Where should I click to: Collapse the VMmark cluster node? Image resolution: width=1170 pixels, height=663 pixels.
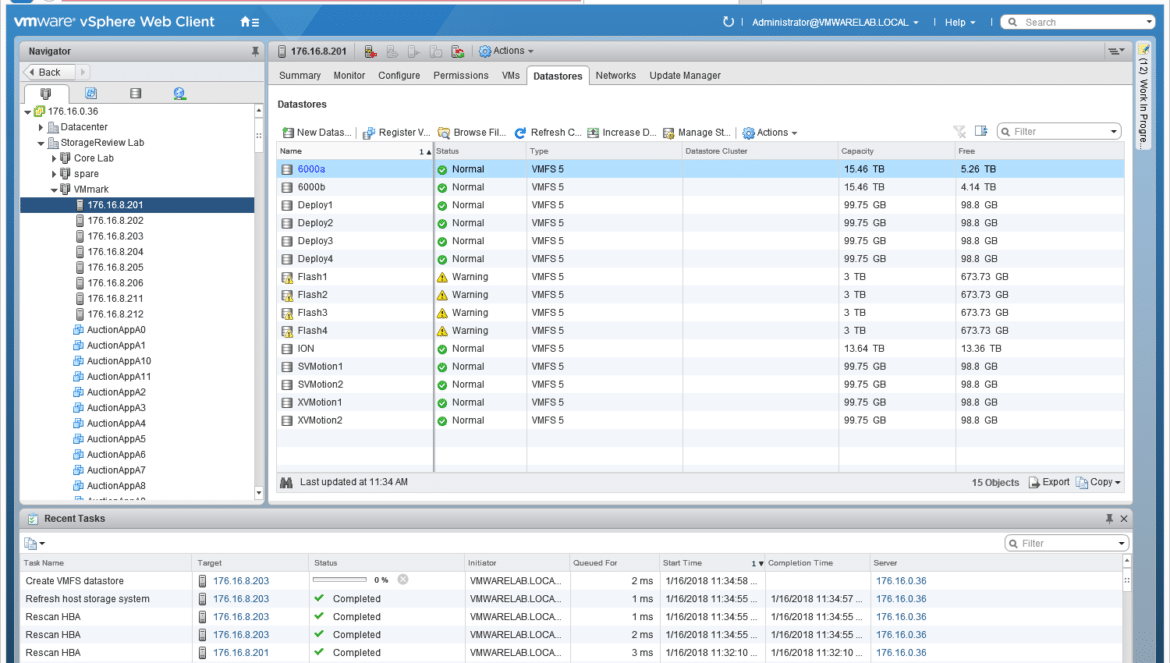click(x=54, y=190)
